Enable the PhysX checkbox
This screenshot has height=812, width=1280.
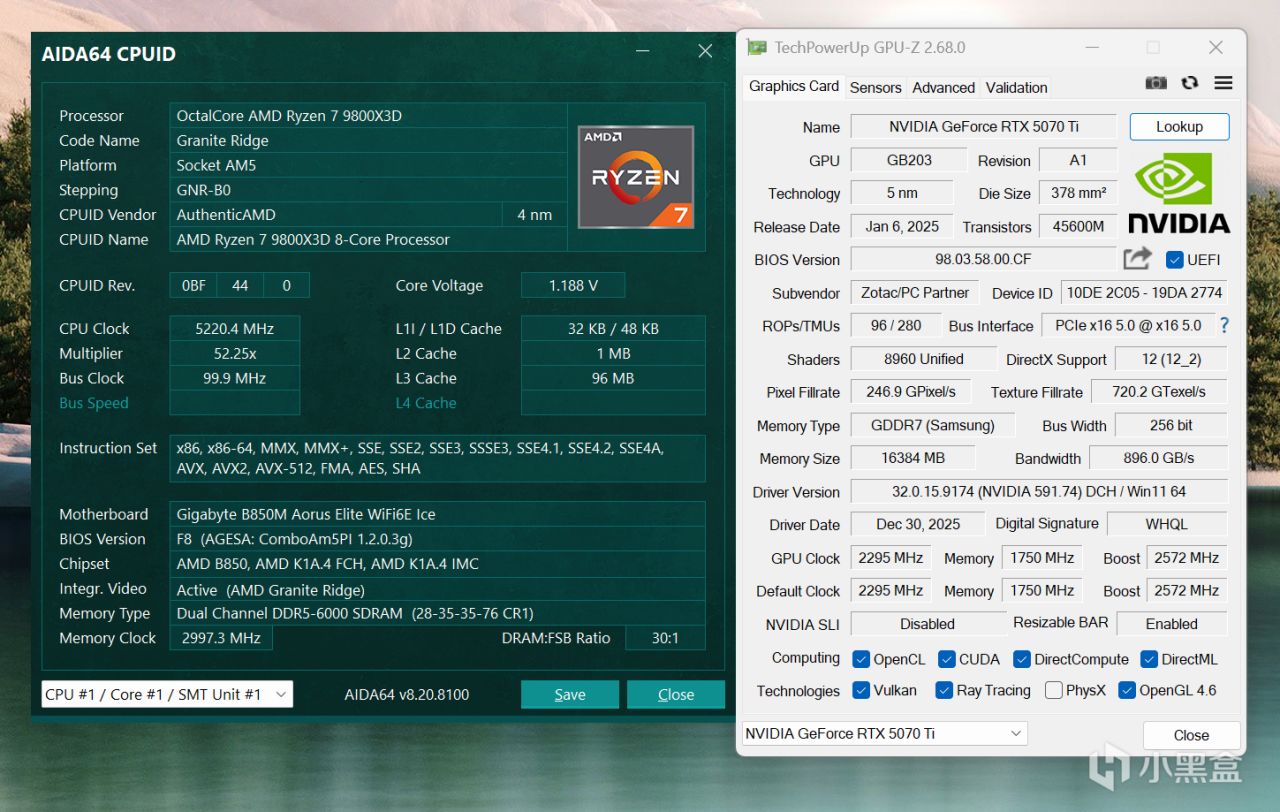coord(1053,690)
